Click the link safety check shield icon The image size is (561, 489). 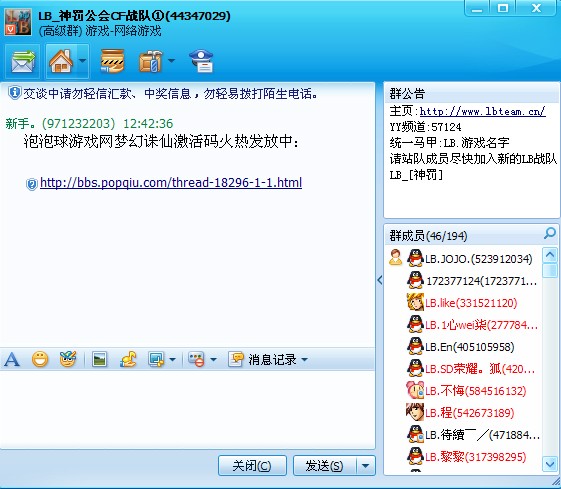pos(32,184)
